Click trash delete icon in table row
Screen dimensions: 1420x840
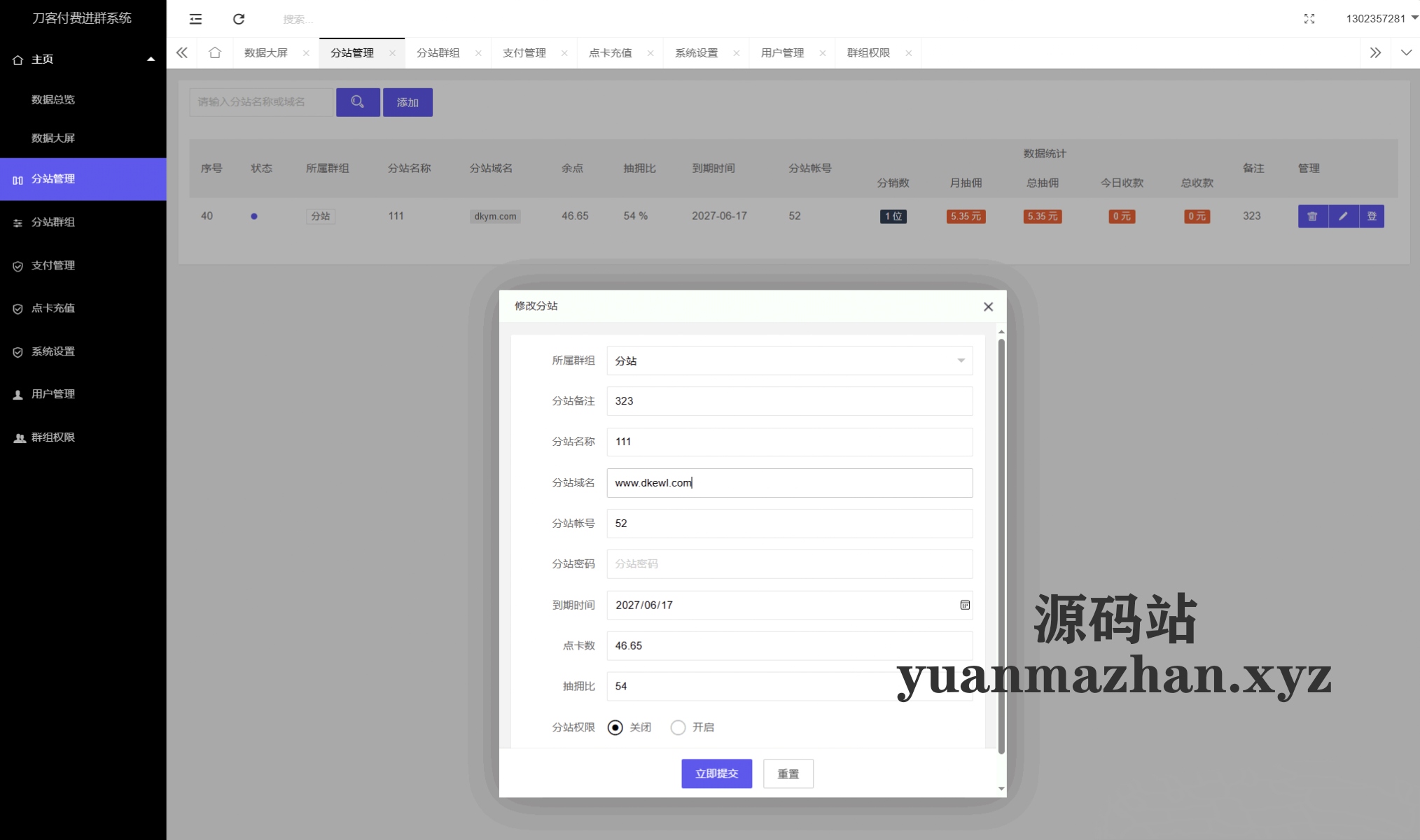click(1312, 216)
